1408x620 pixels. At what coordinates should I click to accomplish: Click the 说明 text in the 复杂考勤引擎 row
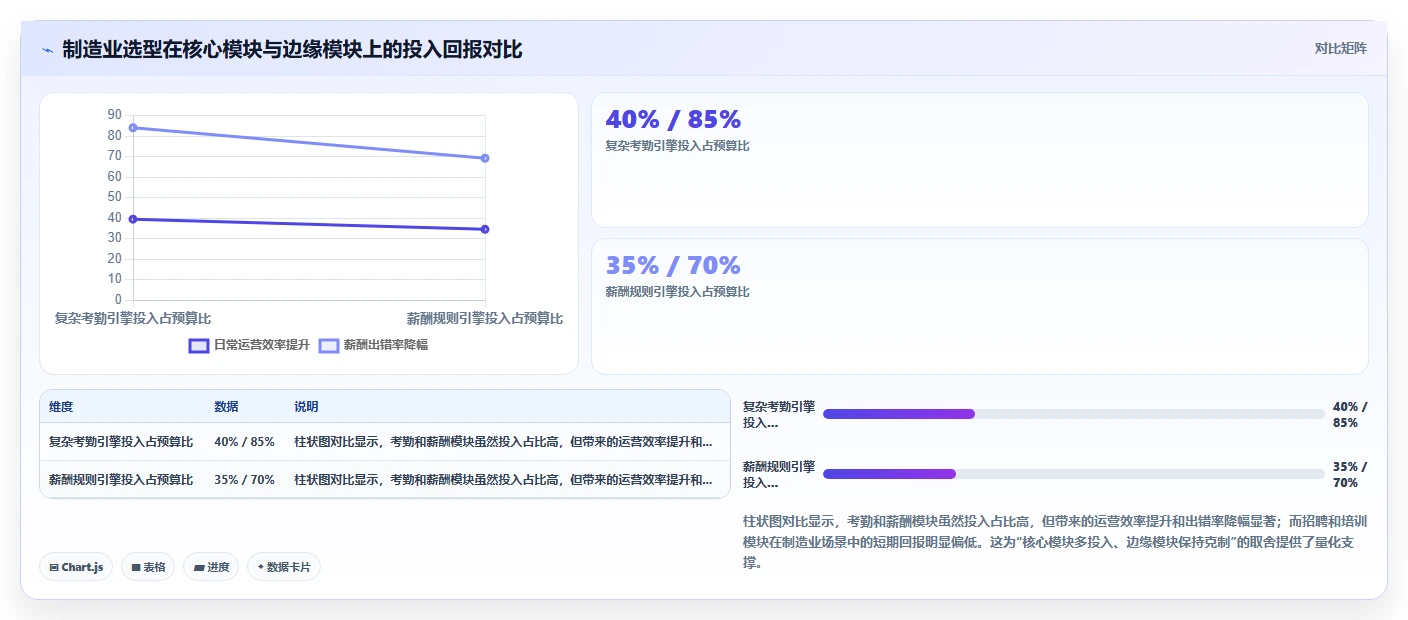503,441
